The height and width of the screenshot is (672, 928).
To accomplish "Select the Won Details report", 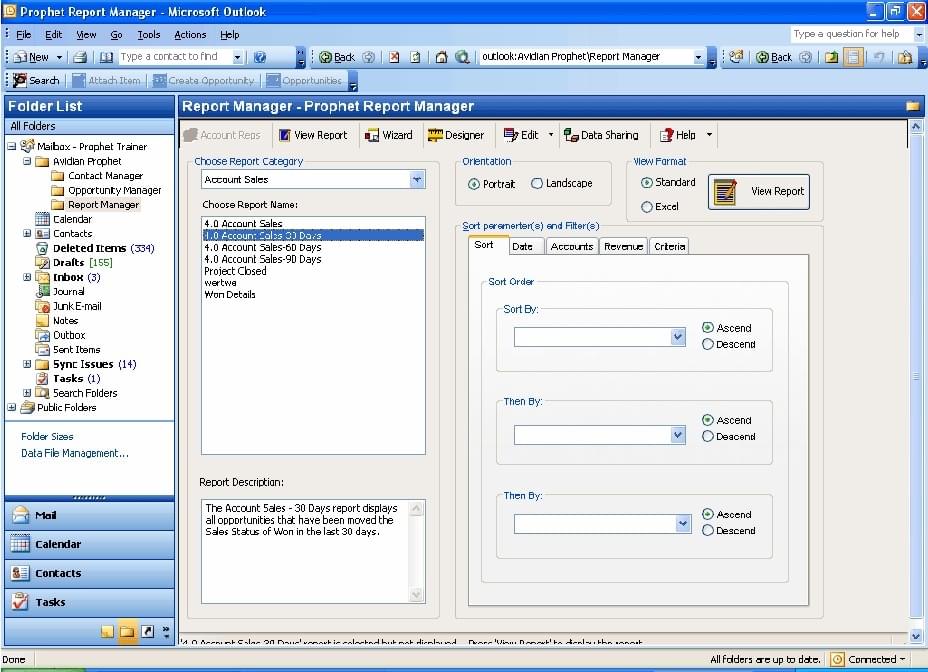I will [x=313, y=294].
